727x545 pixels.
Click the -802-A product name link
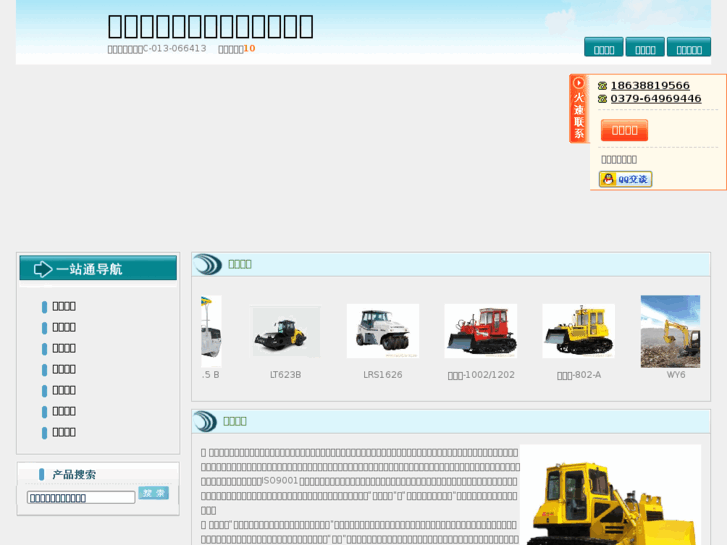[x=579, y=375]
